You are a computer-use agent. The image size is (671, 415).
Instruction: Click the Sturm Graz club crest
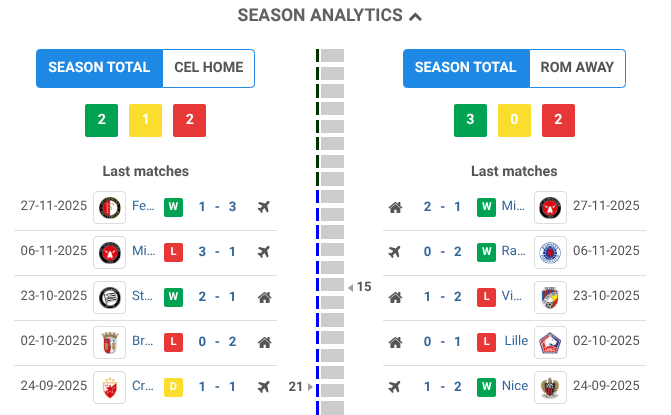point(109,297)
